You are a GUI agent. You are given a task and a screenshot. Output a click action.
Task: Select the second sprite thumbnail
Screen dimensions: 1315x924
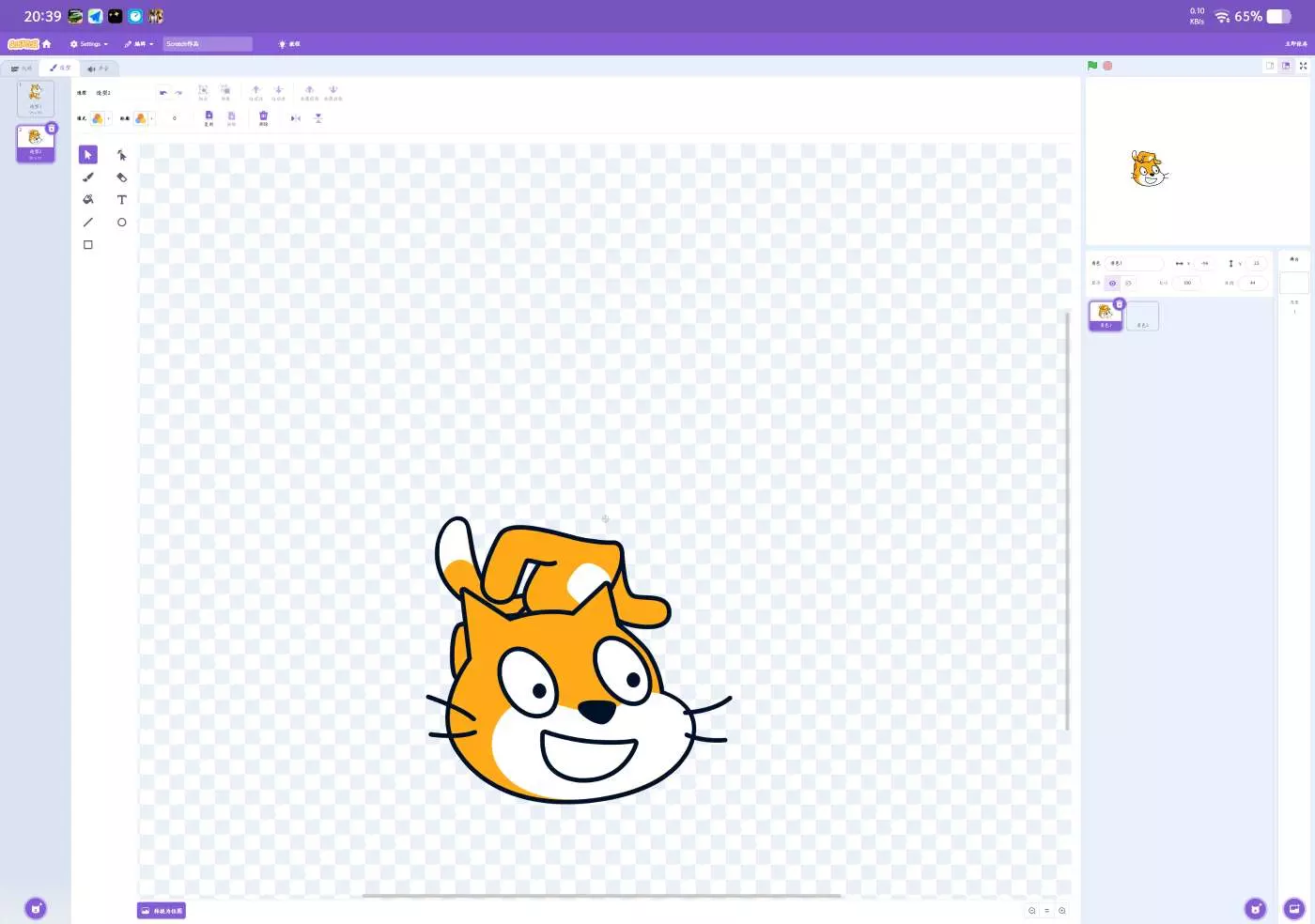(x=1142, y=316)
